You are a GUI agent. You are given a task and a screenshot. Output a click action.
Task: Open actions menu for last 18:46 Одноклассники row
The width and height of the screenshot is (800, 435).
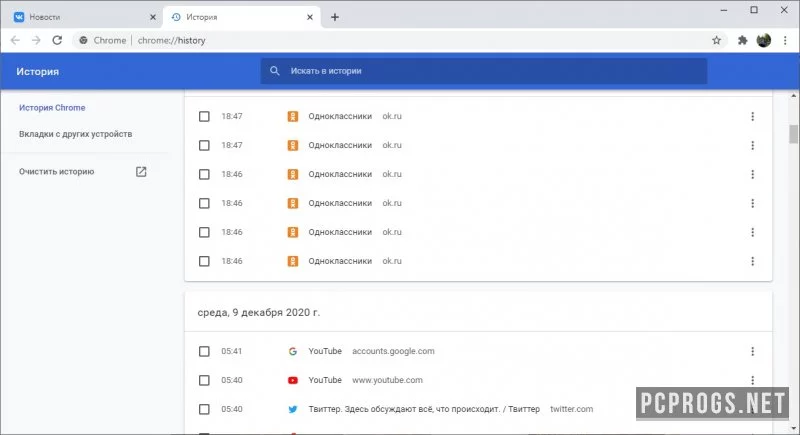(753, 261)
